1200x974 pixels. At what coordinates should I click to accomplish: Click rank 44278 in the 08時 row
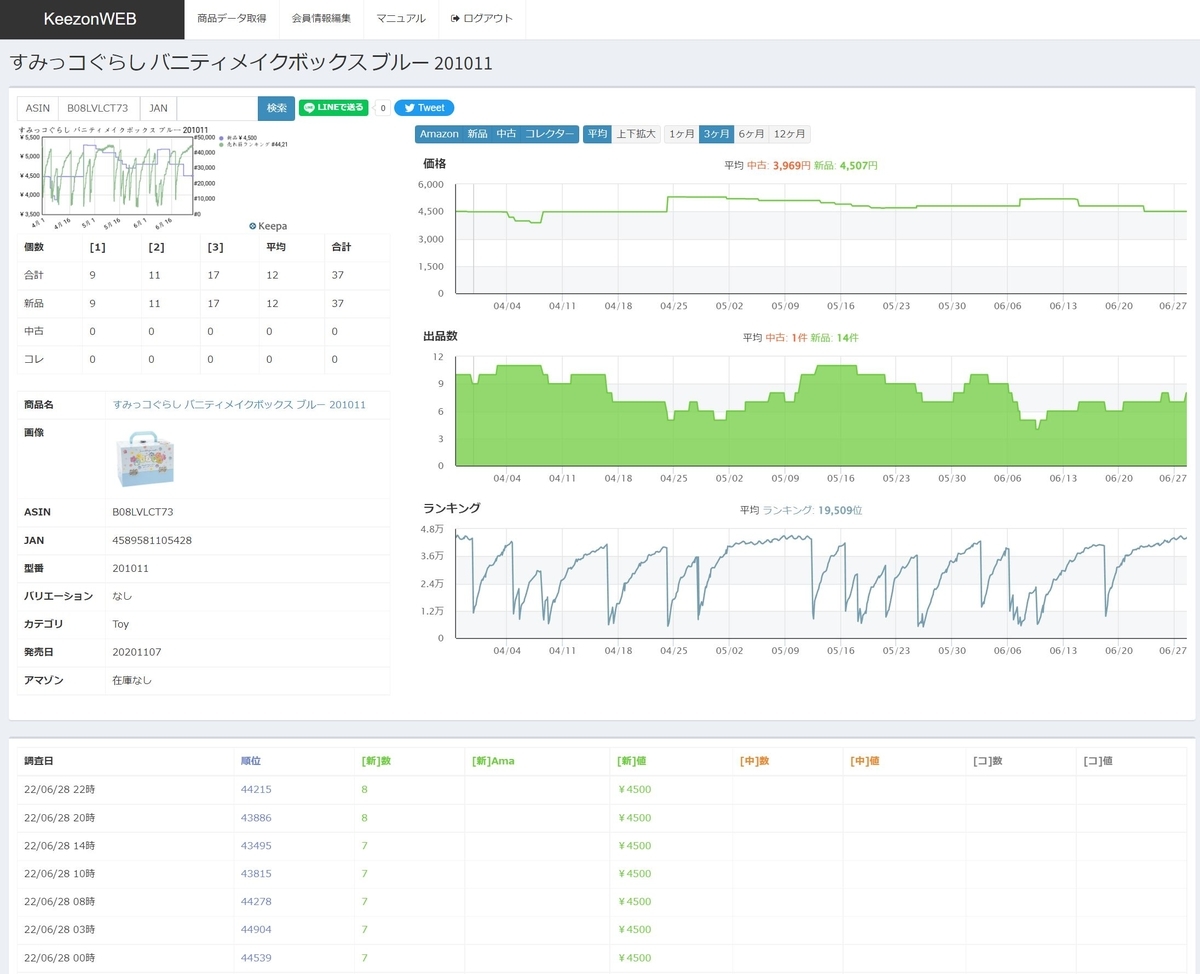click(x=256, y=902)
